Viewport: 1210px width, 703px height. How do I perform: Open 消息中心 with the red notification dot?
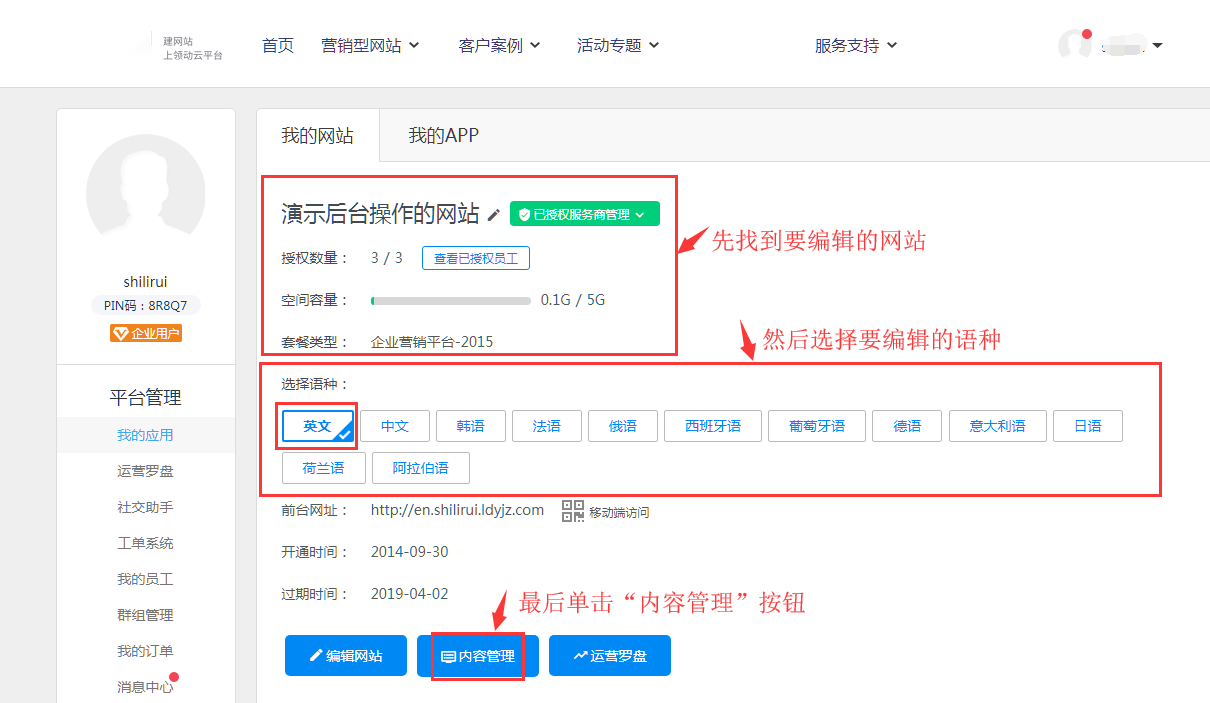tap(145, 687)
